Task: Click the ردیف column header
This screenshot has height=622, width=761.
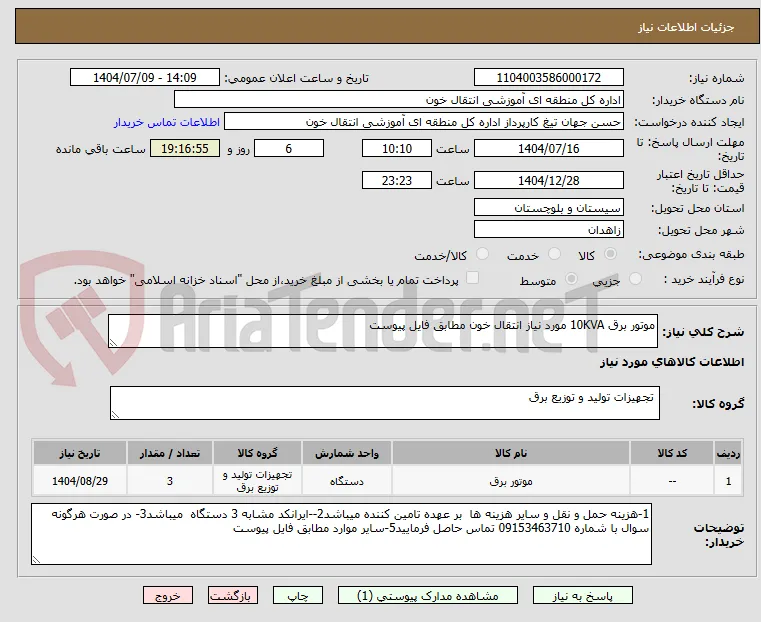Action: point(728,453)
